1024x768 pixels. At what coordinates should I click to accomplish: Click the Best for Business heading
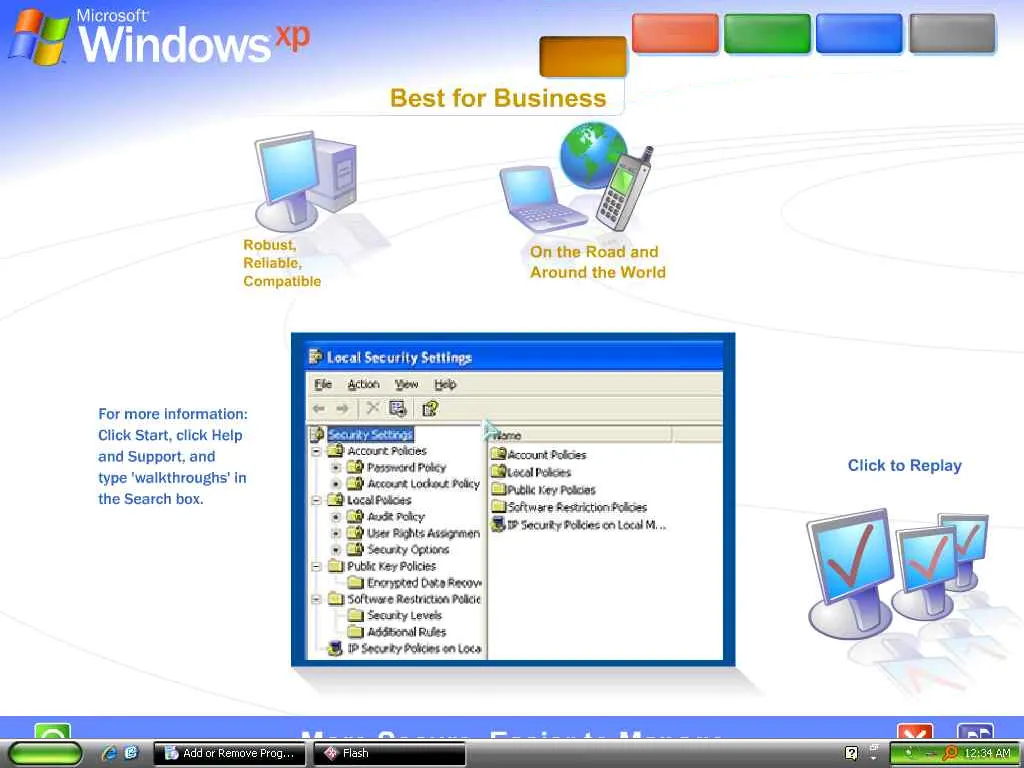[x=498, y=98]
